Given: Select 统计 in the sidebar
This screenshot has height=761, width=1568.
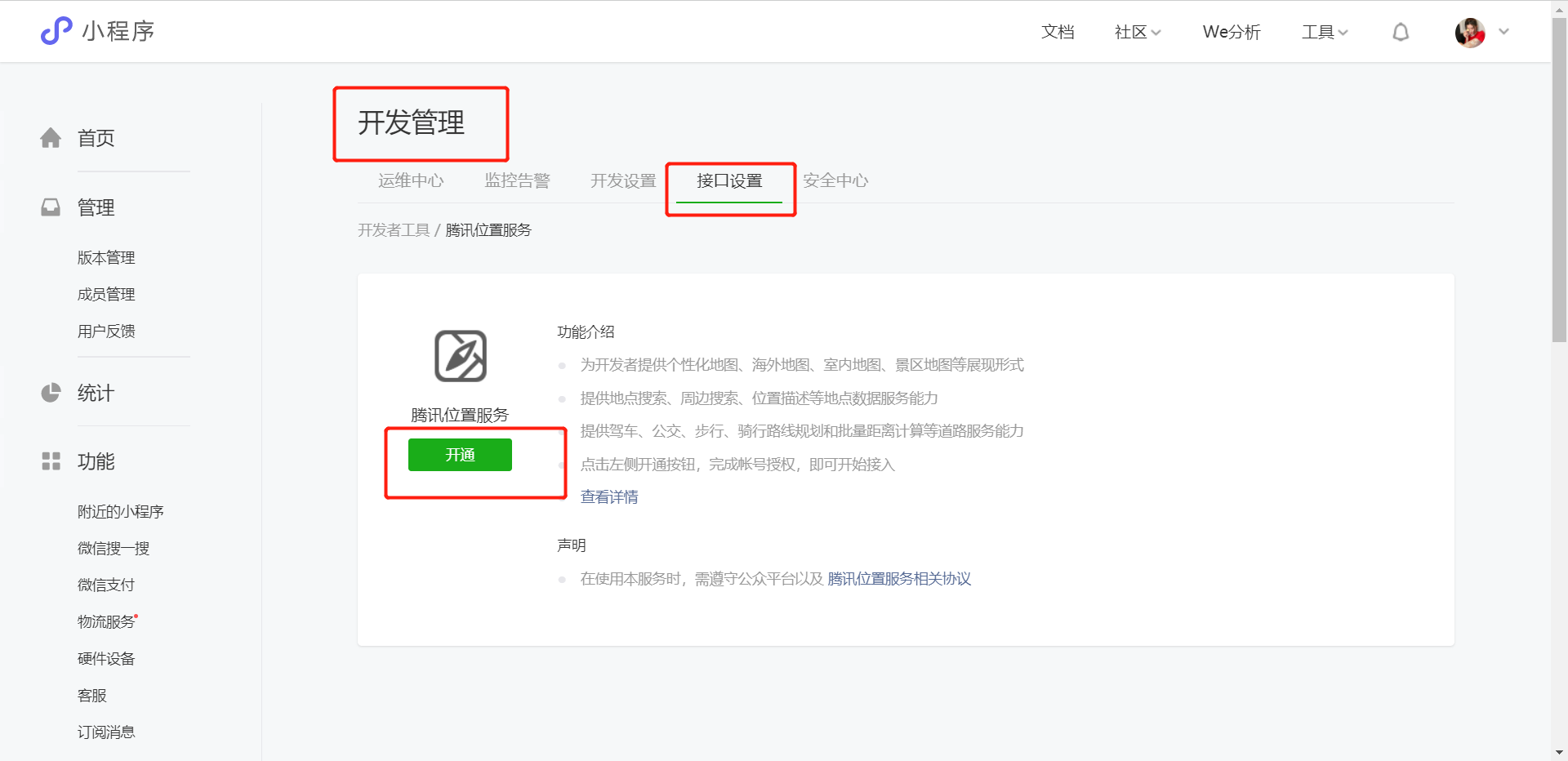Looking at the screenshot, I should point(96,393).
